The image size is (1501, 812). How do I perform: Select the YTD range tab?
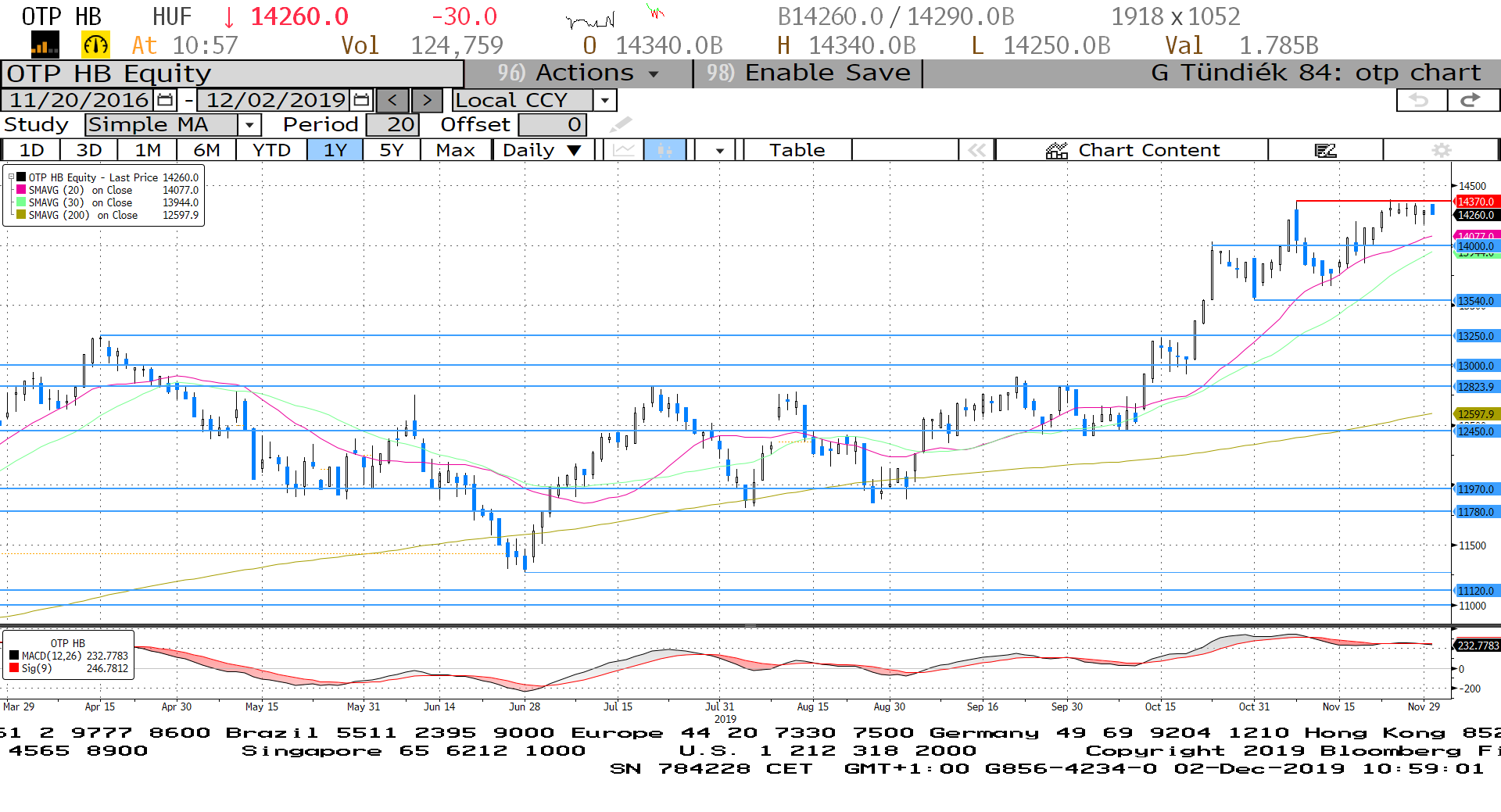click(x=271, y=150)
